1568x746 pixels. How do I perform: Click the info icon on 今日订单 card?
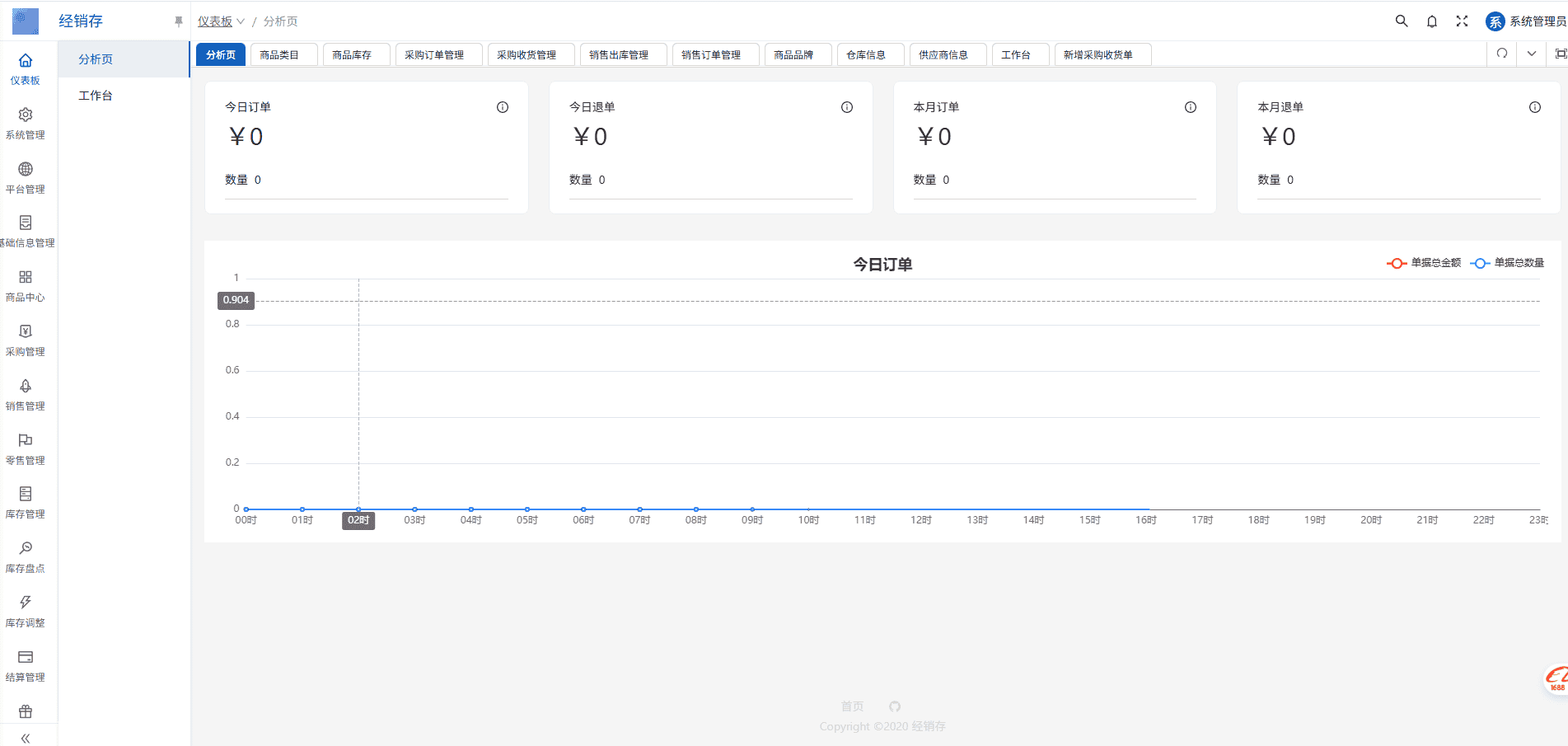coord(503,107)
